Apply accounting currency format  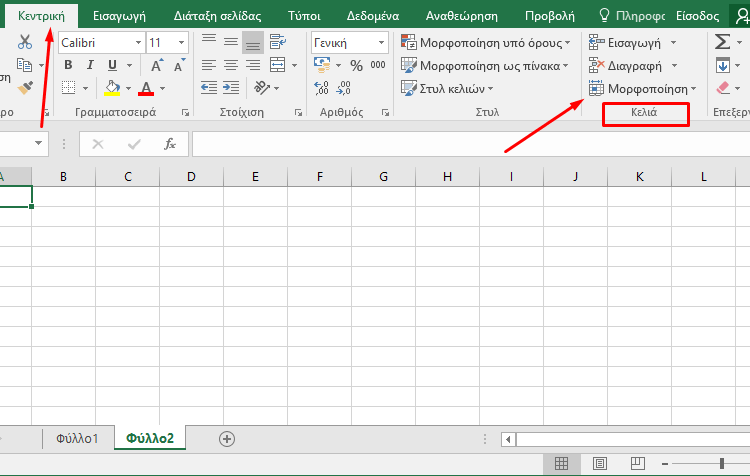pyautogui.click(x=322, y=65)
